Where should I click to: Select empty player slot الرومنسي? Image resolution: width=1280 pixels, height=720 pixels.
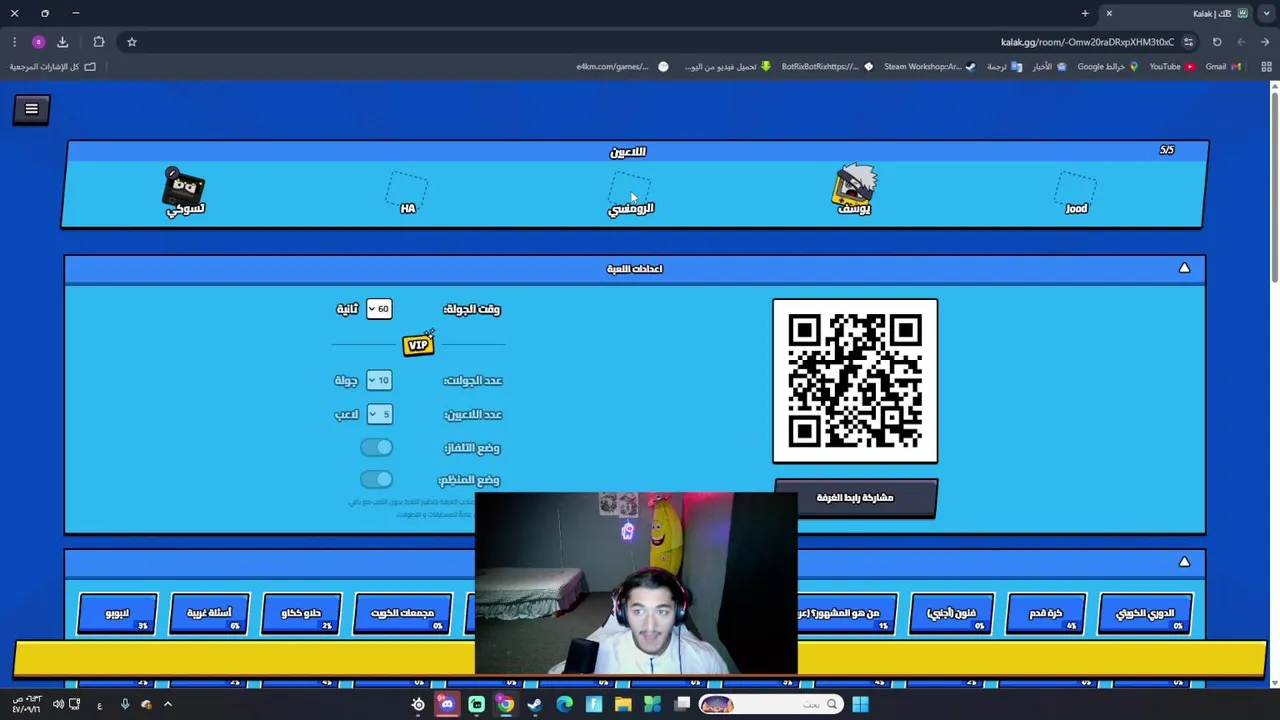click(631, 193)
